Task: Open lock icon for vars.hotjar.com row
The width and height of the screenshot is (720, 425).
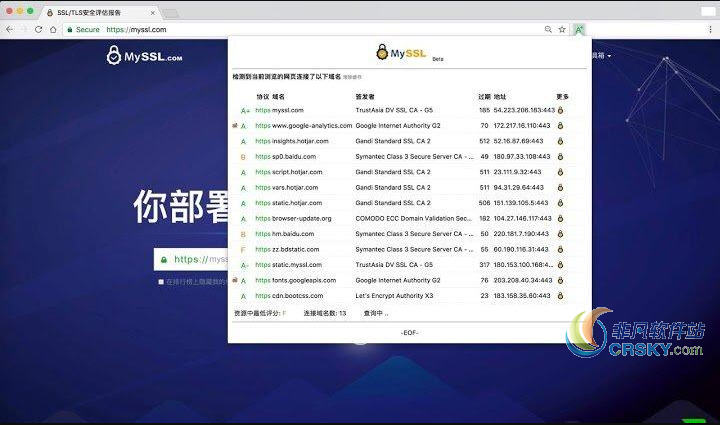Action: click(x=560, y=188)
